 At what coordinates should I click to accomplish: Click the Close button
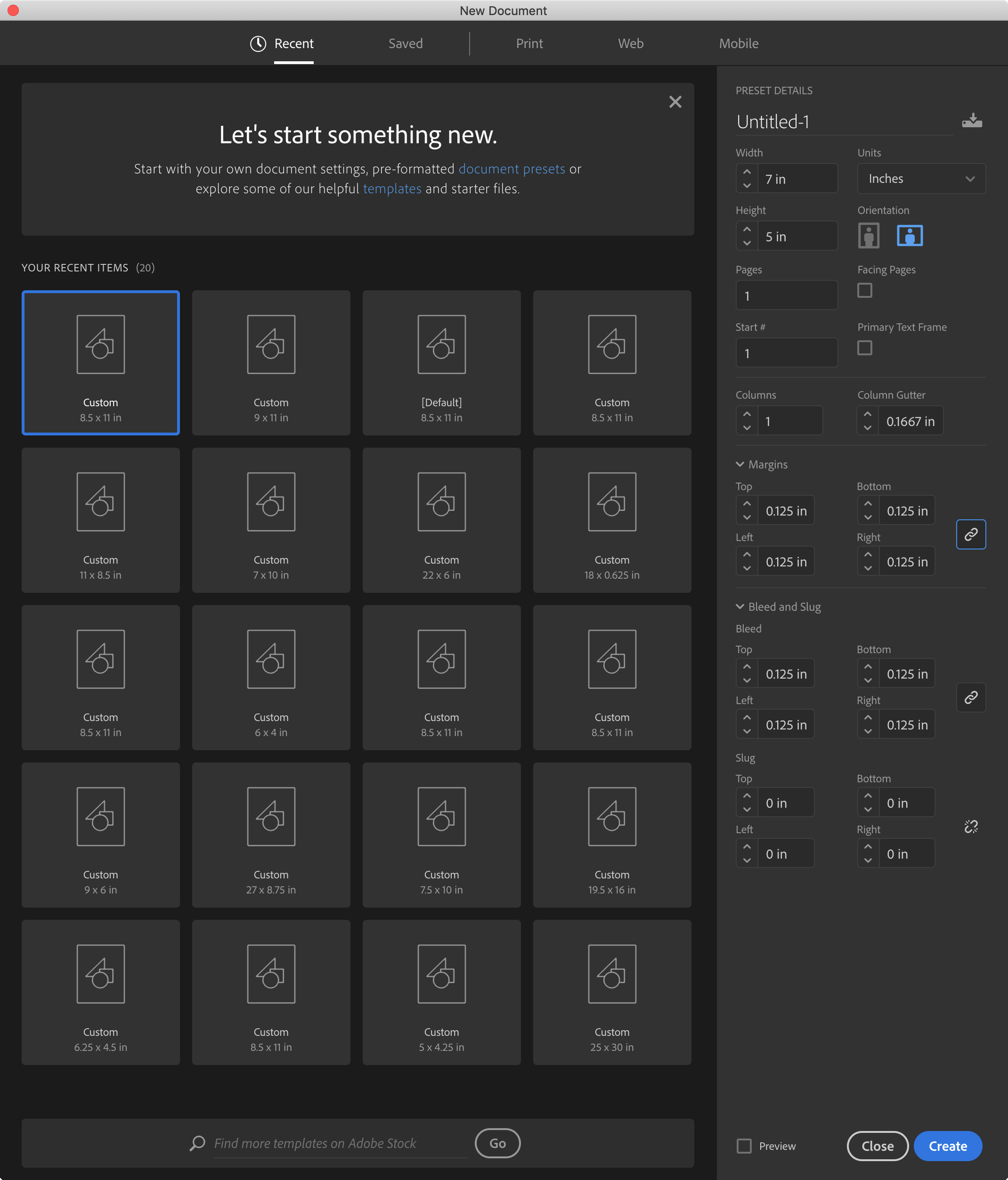pyautogui.click(x=878, y=1146)
